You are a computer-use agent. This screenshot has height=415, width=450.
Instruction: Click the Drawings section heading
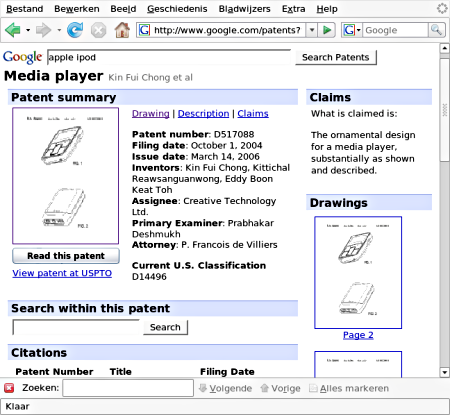pos(339,203)
